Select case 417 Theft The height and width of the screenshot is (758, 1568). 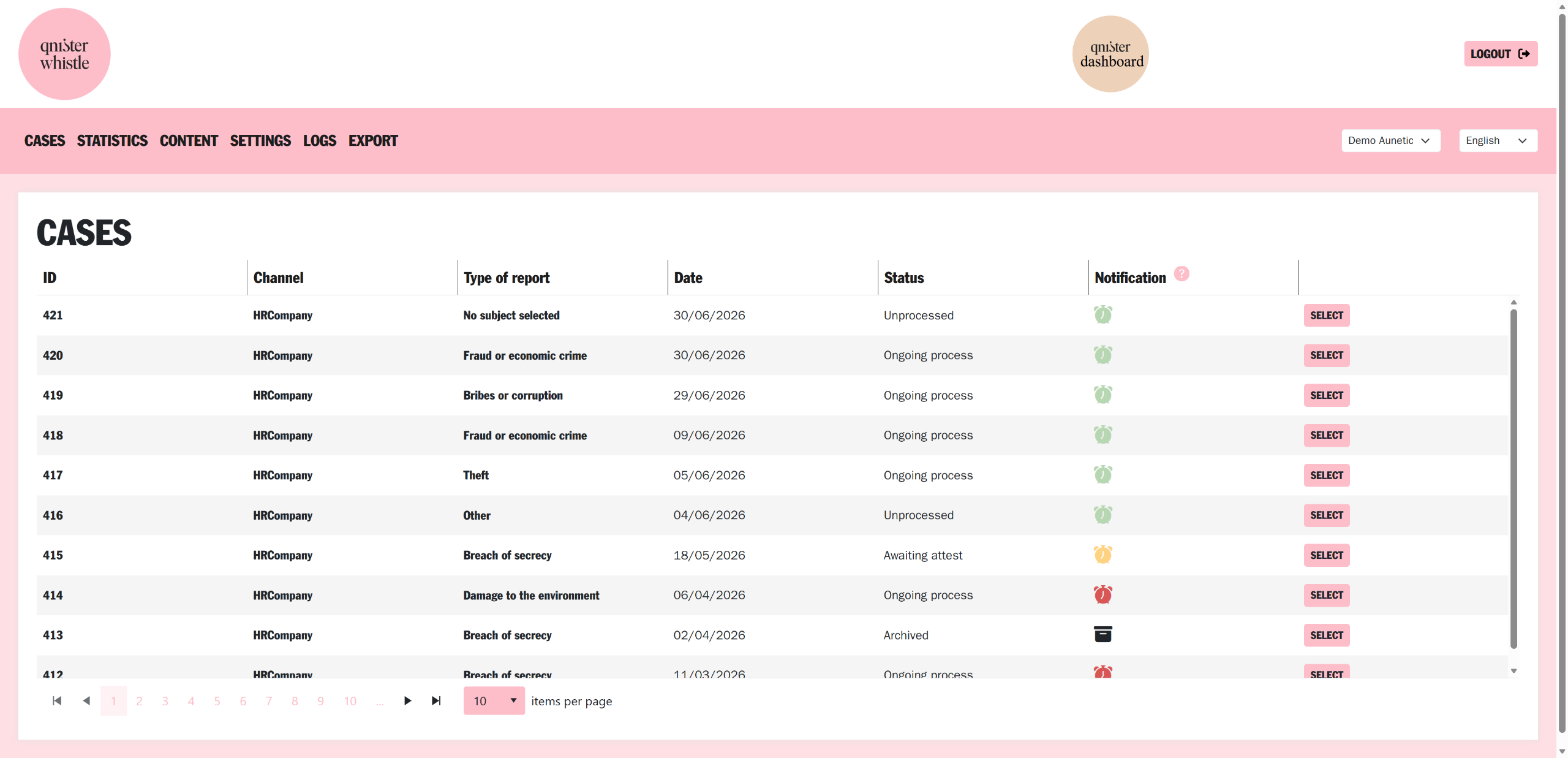pos(1326,475)
